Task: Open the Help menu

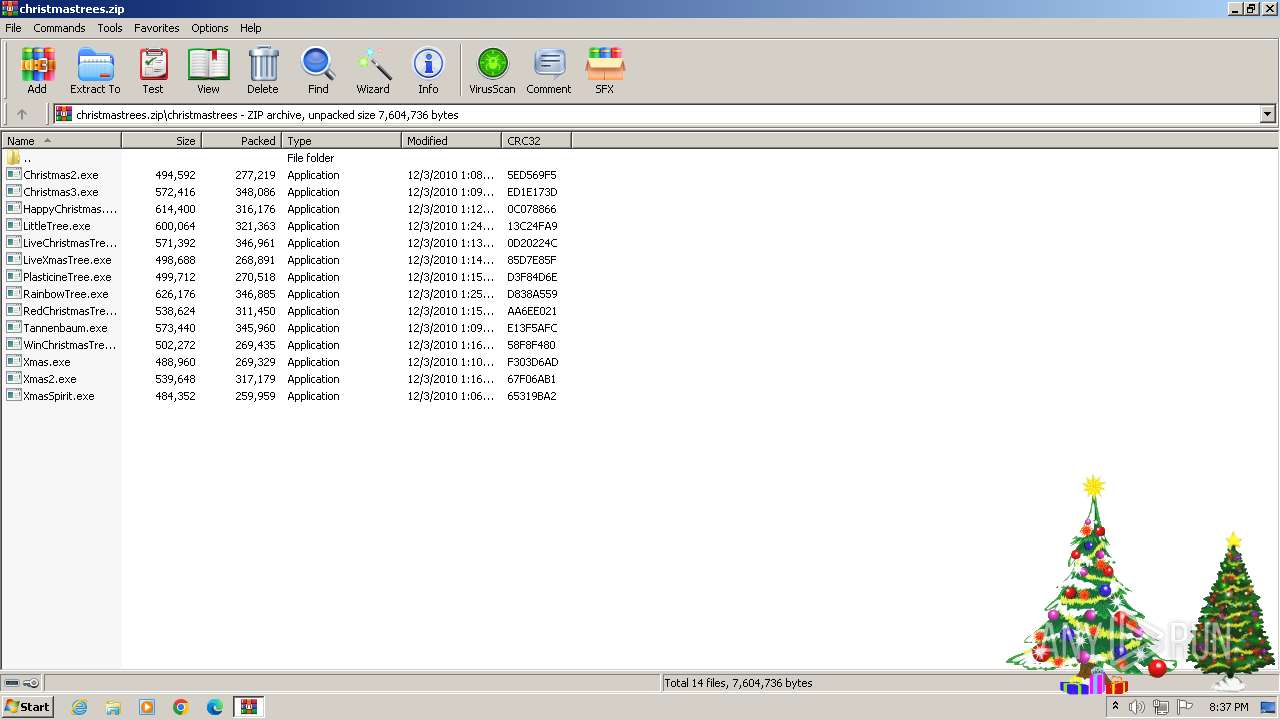Action: pyautogui.click(x=251, y=28)
